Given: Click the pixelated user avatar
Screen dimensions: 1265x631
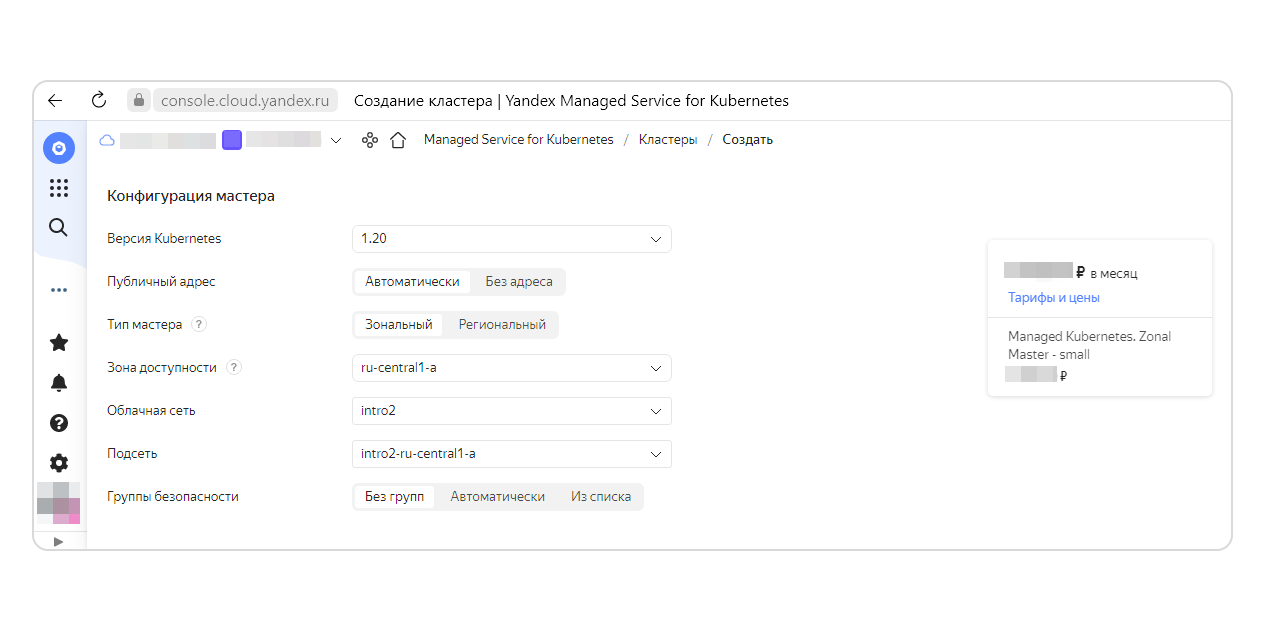Looking at the screenshot, I should 59,503.
